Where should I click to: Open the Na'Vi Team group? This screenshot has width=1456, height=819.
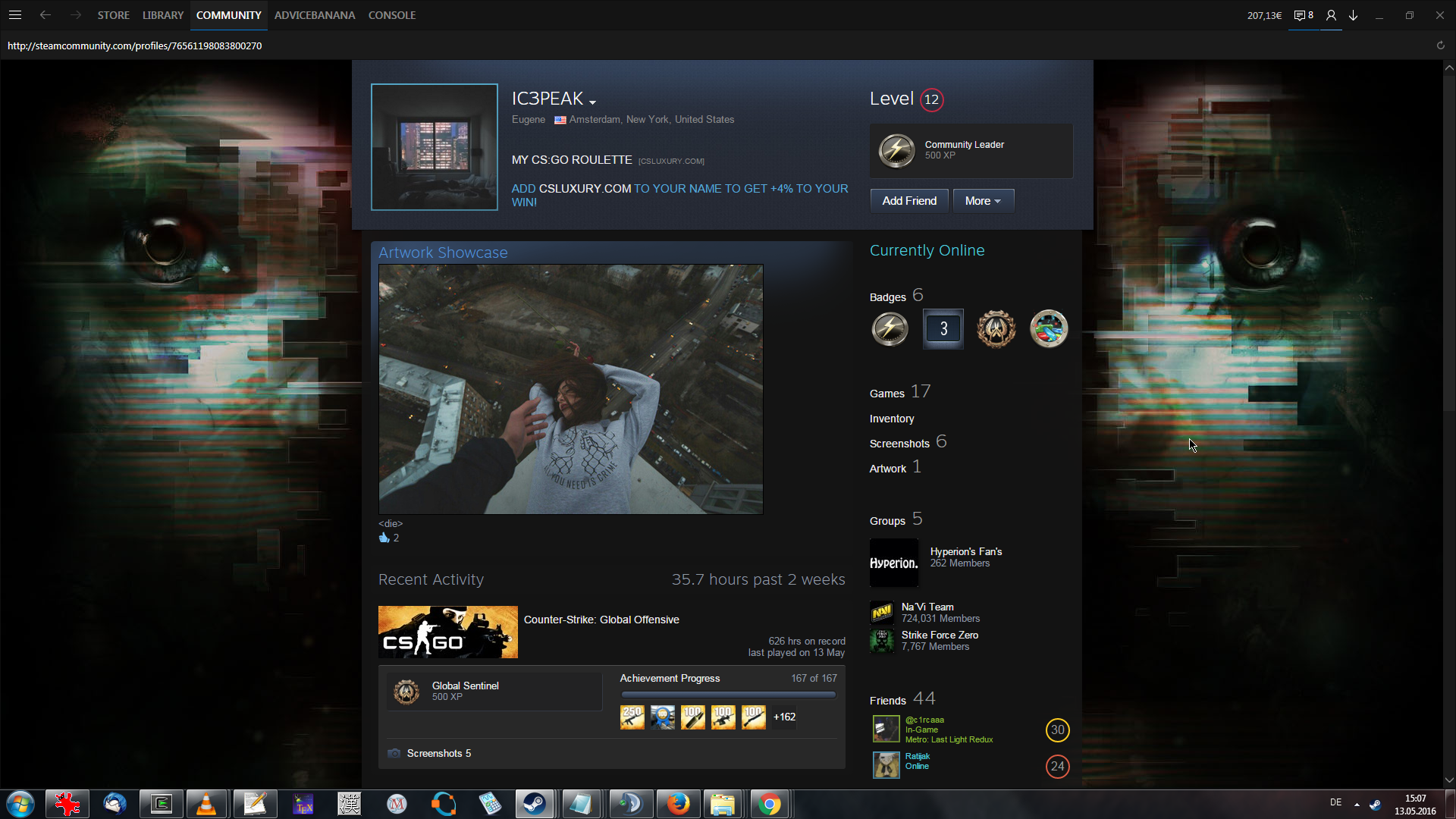(x=927, y=607)
